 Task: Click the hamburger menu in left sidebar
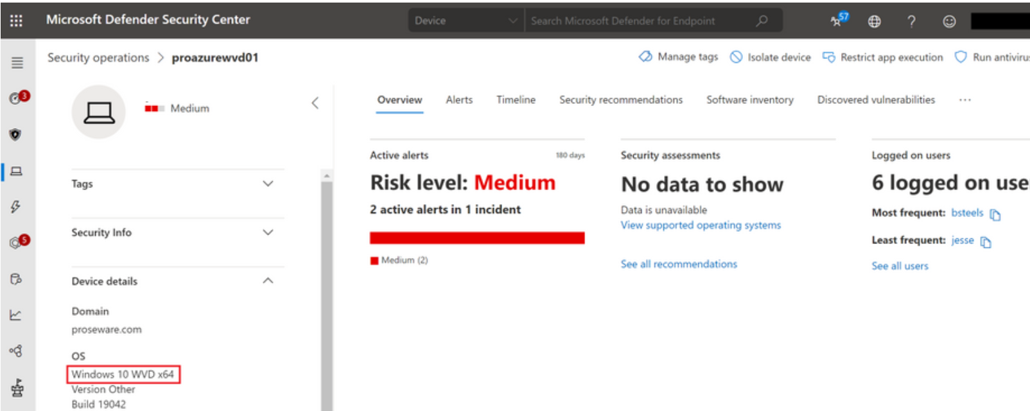tap(16, 63)
